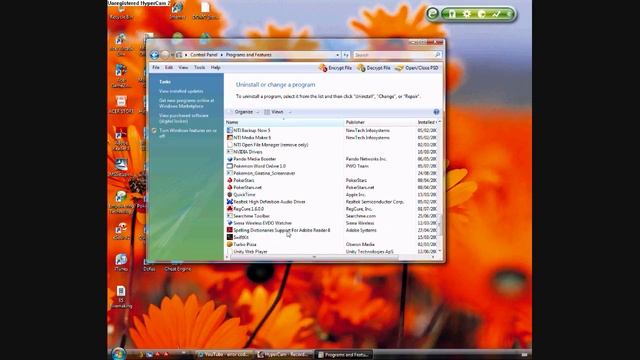Select the Turbo Pizza program icon

pyautogui.click(x=229, y=244)
